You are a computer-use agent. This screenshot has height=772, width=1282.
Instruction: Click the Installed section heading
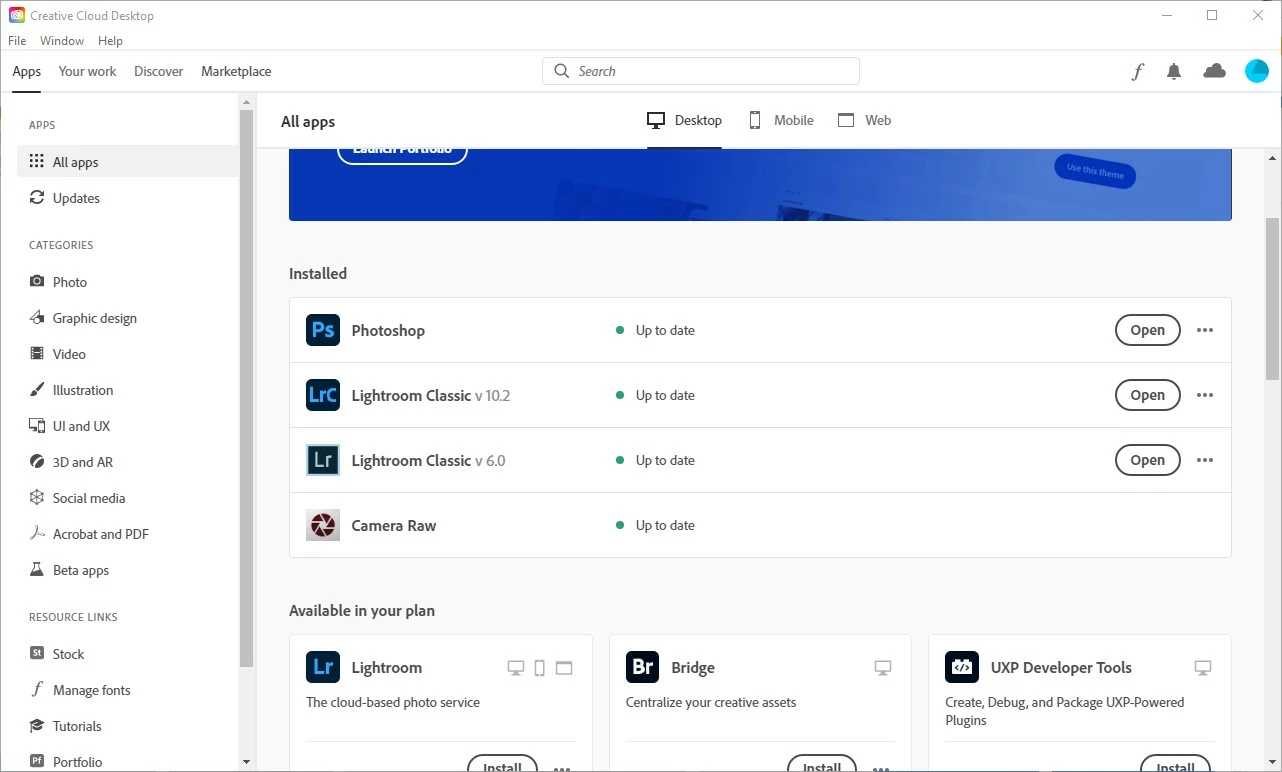[x=318, y=274]
